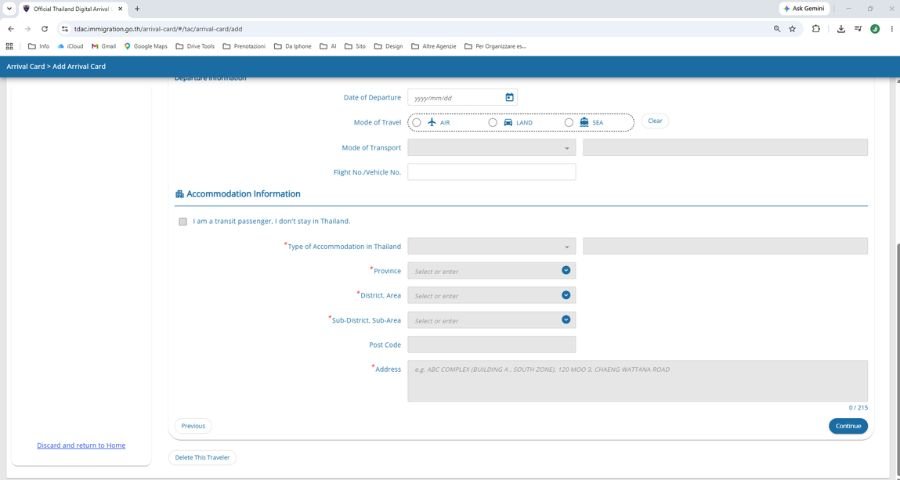This screenshot has height=480, width=900.
Task: Open the tab search chevron
Action: 9,9
